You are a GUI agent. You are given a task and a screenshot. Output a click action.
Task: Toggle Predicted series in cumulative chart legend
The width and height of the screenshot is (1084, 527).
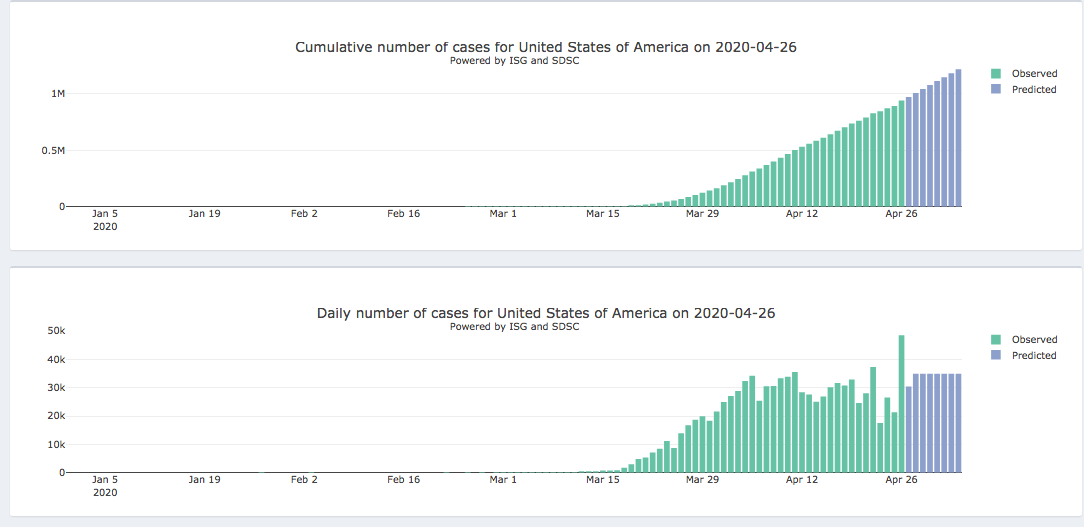[1034, 90]
